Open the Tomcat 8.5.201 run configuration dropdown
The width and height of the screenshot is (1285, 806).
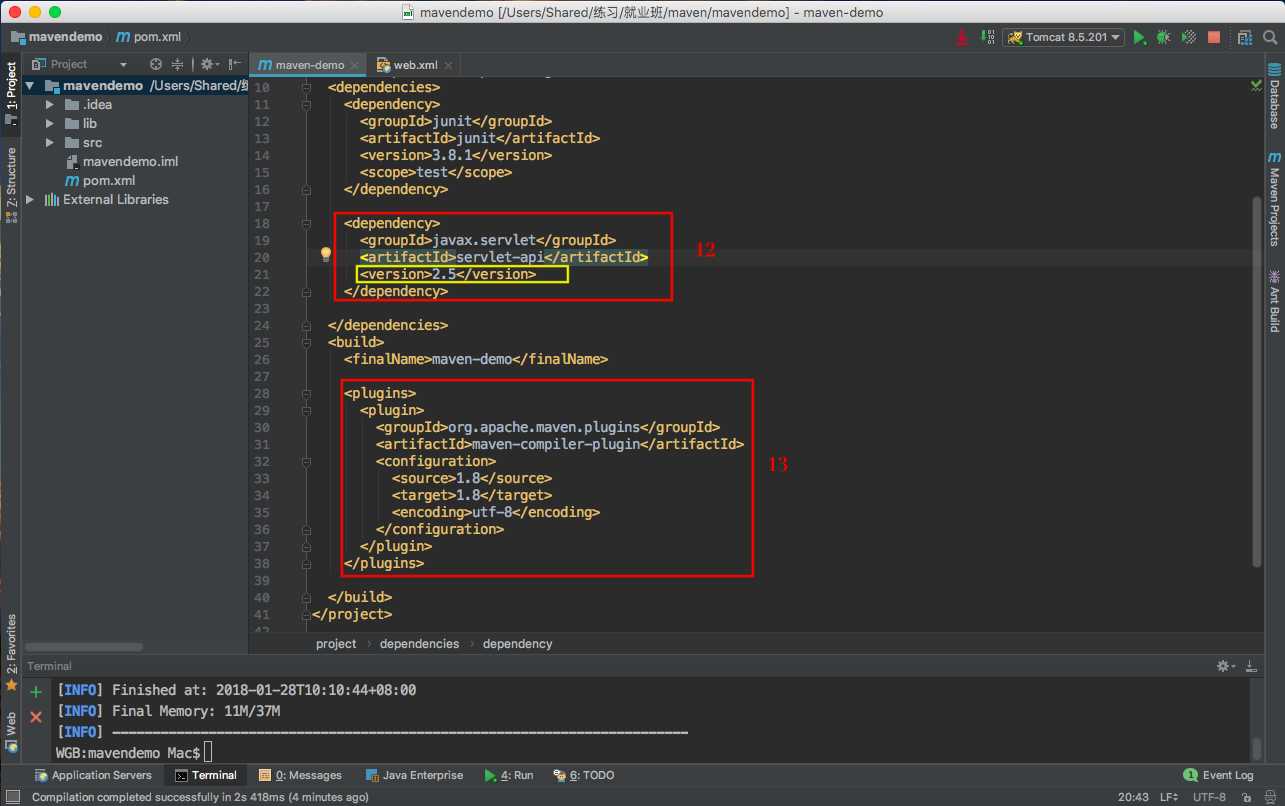tap(1063, 37)
